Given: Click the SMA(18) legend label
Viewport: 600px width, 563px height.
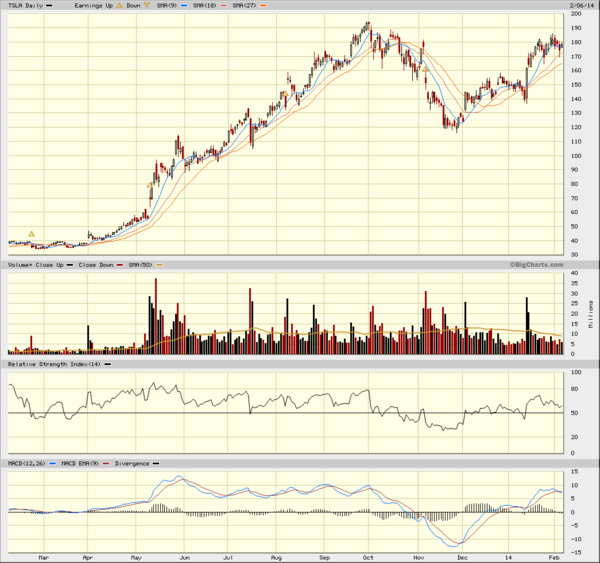Looking at the screenshot, I should 204,6.
